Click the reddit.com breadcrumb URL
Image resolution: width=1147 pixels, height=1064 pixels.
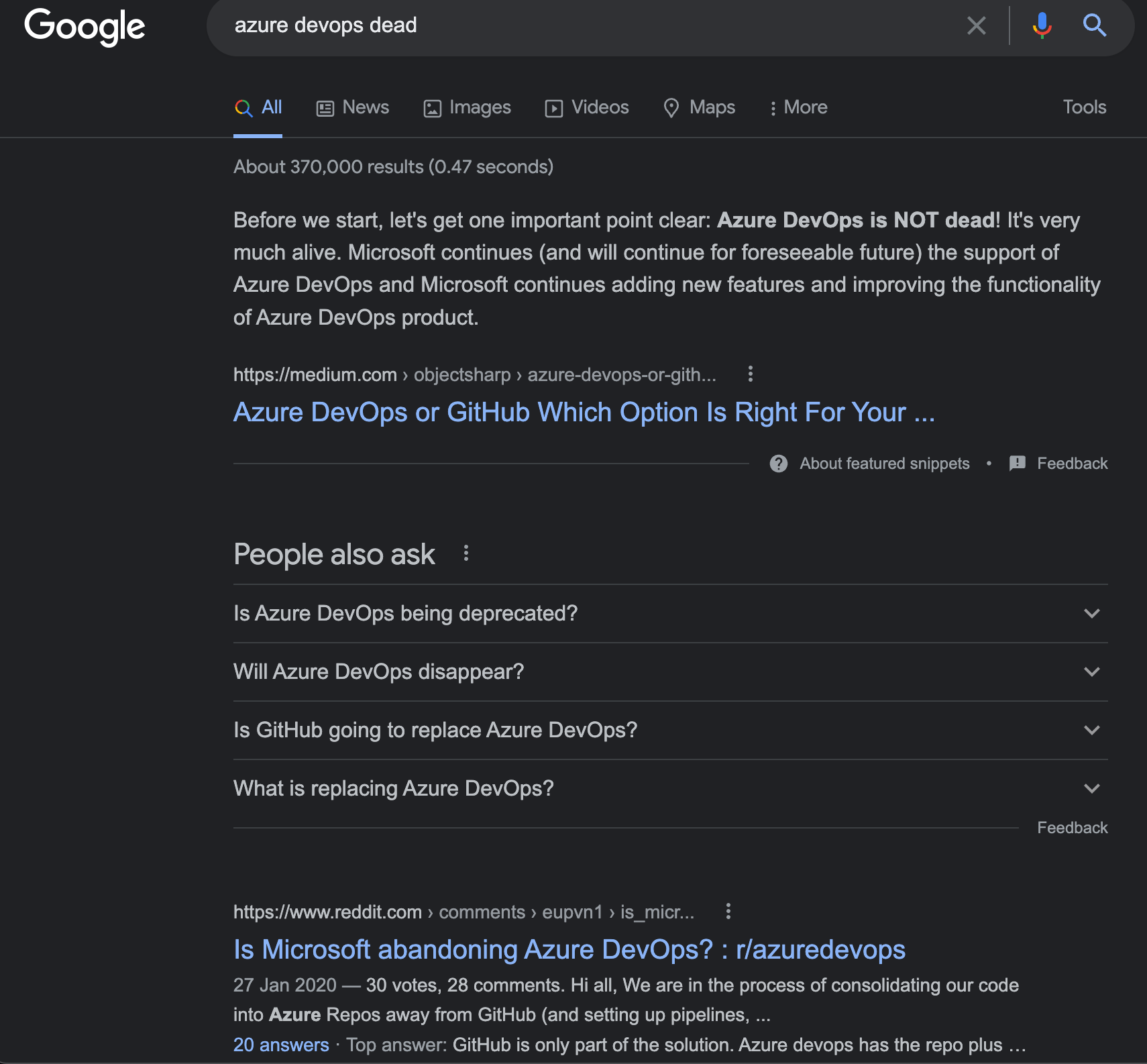tap(463, 912)
